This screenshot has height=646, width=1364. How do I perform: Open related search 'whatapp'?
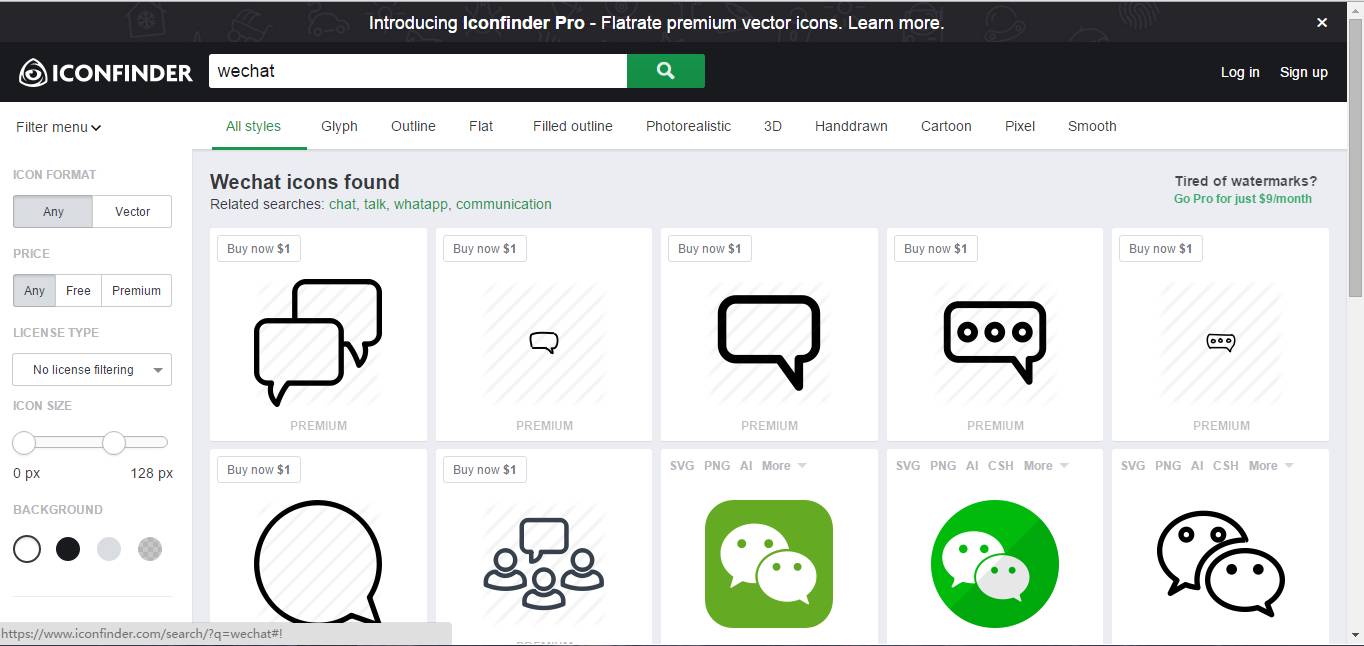[421, 204]
